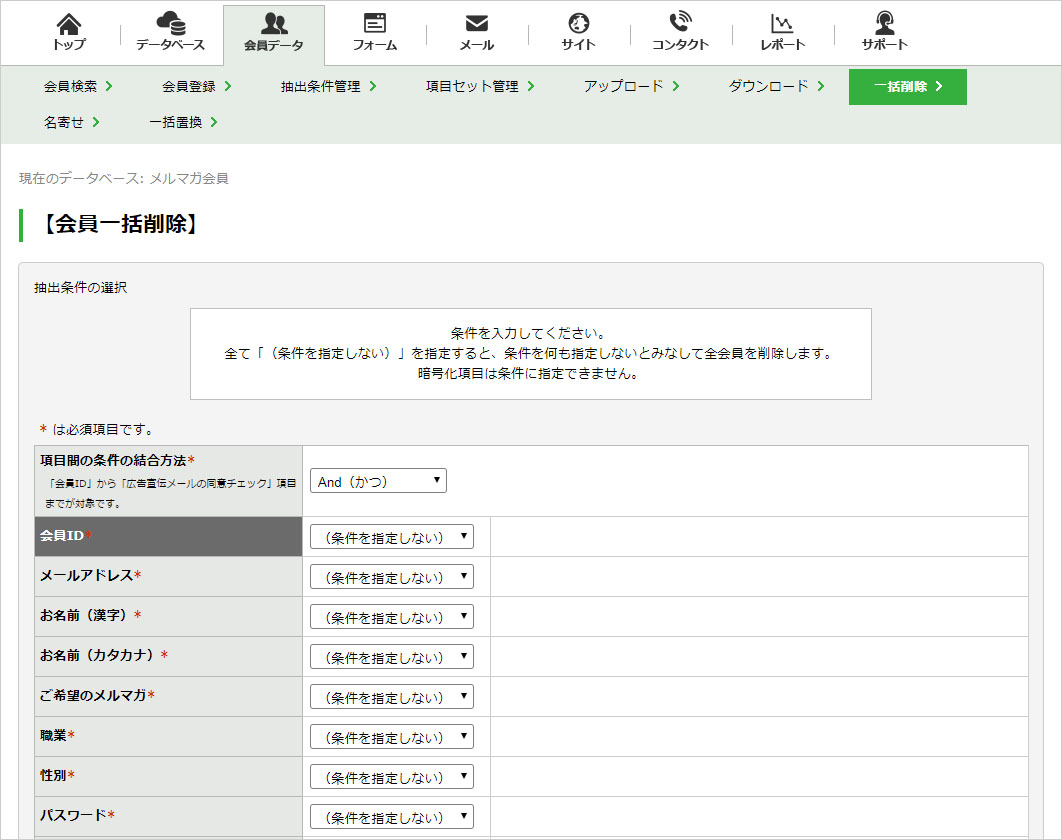Open the お名前（カタカナ）condition dropdown
Viewport: 1062px width, 840px height.
click(x=391, y=657)
